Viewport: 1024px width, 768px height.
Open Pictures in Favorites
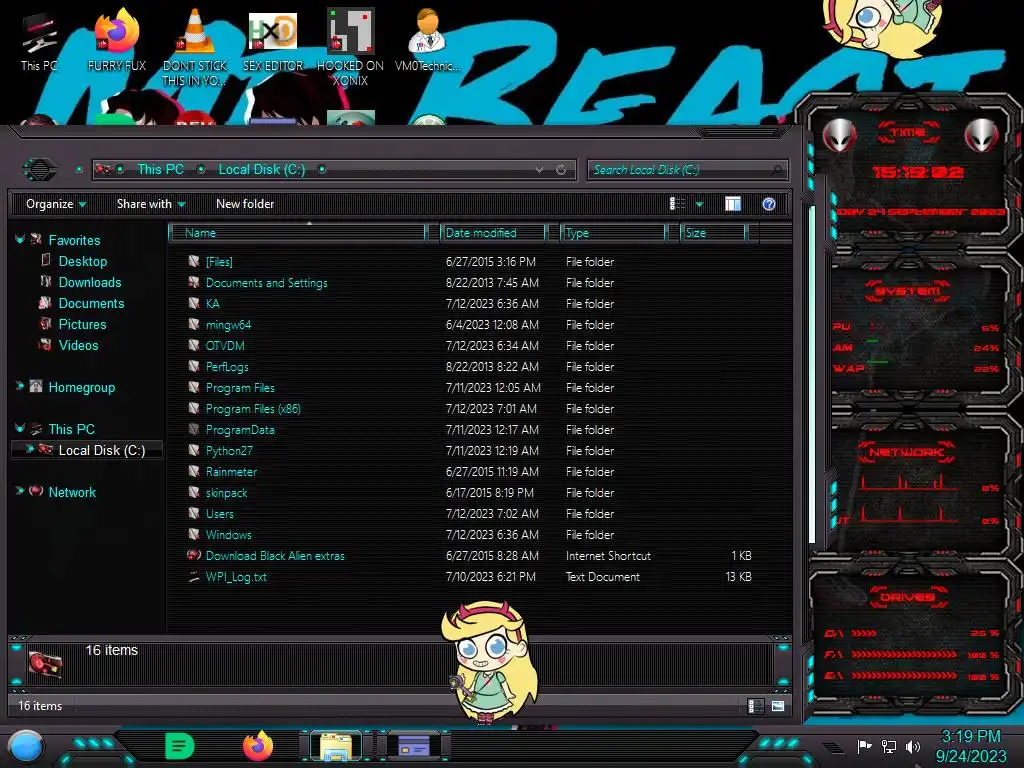point(82,324)
